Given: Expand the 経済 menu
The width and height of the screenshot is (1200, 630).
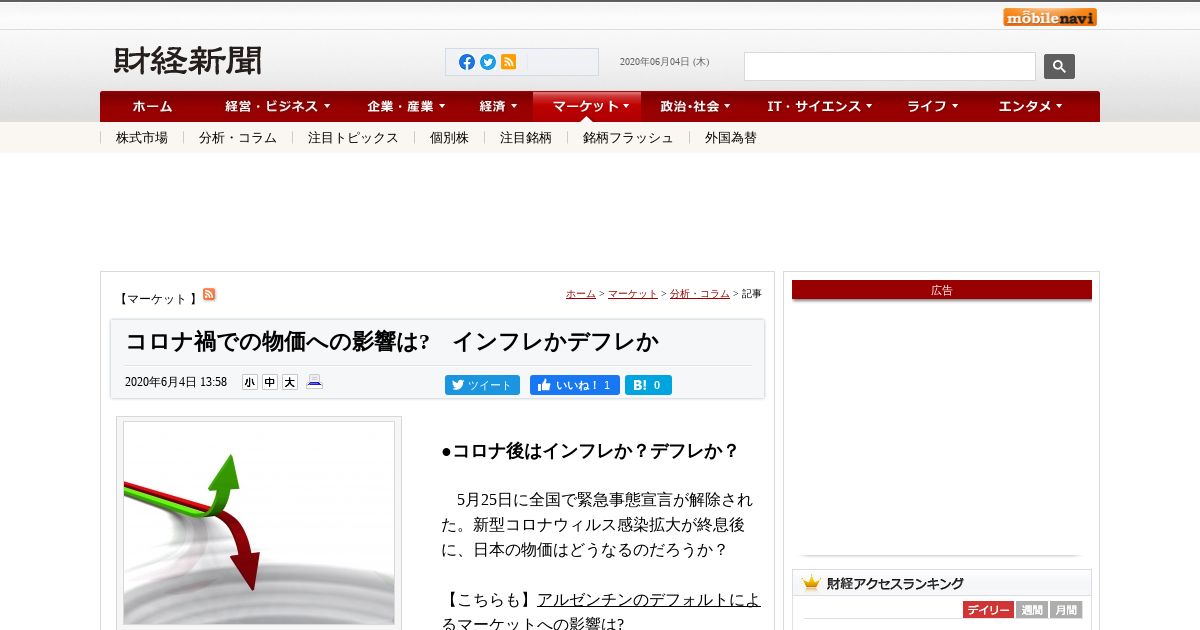Looking at the screenshot, I should tap(497, 106).
